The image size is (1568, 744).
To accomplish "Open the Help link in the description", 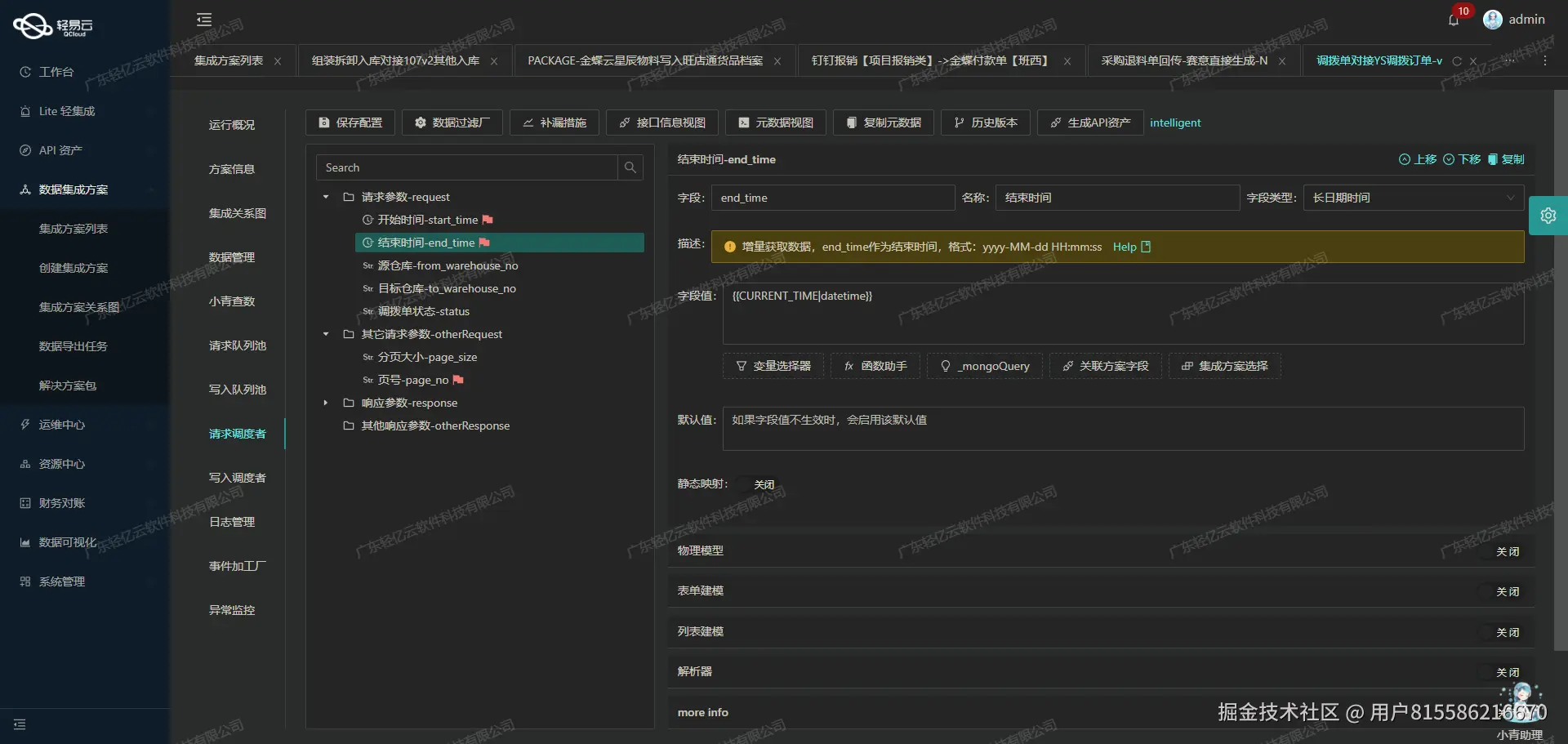I will 1132,247.
